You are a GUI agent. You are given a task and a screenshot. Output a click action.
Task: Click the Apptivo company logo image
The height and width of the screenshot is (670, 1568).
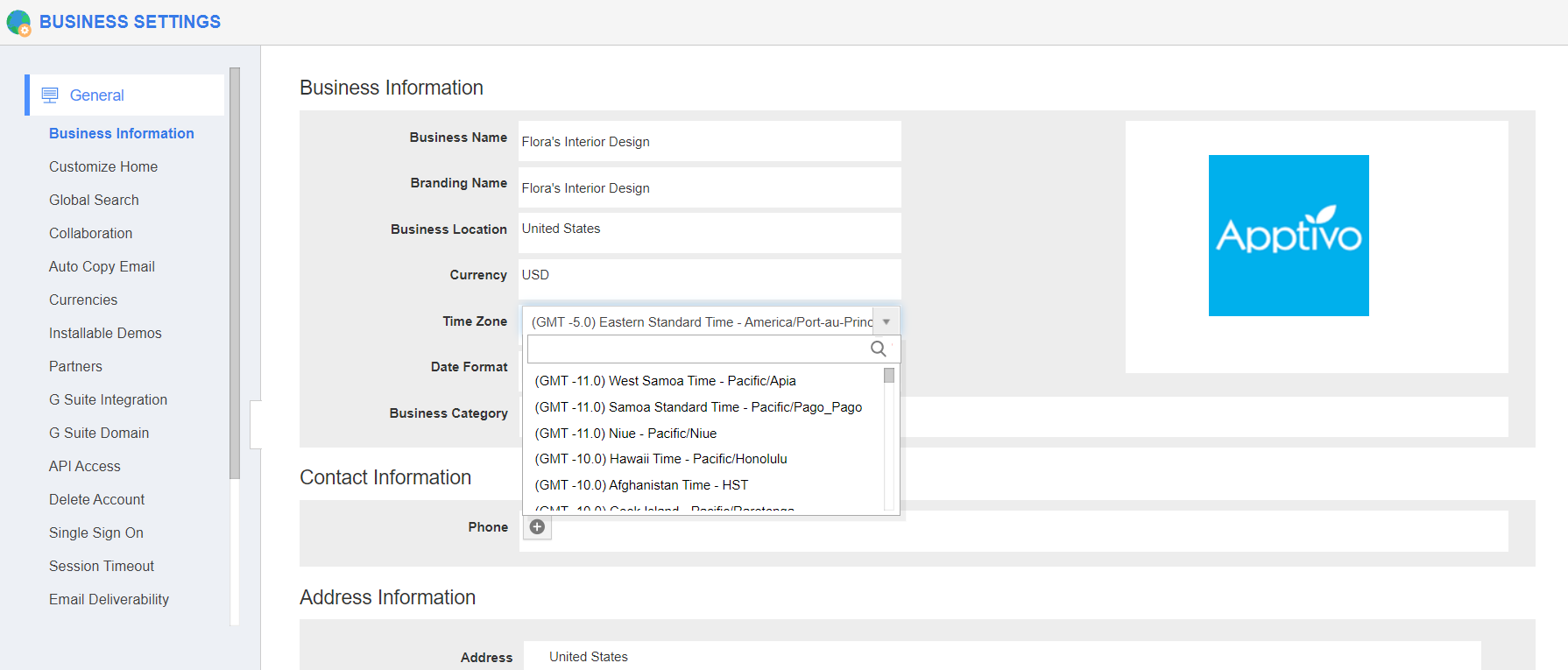(x=1289, y=236)
